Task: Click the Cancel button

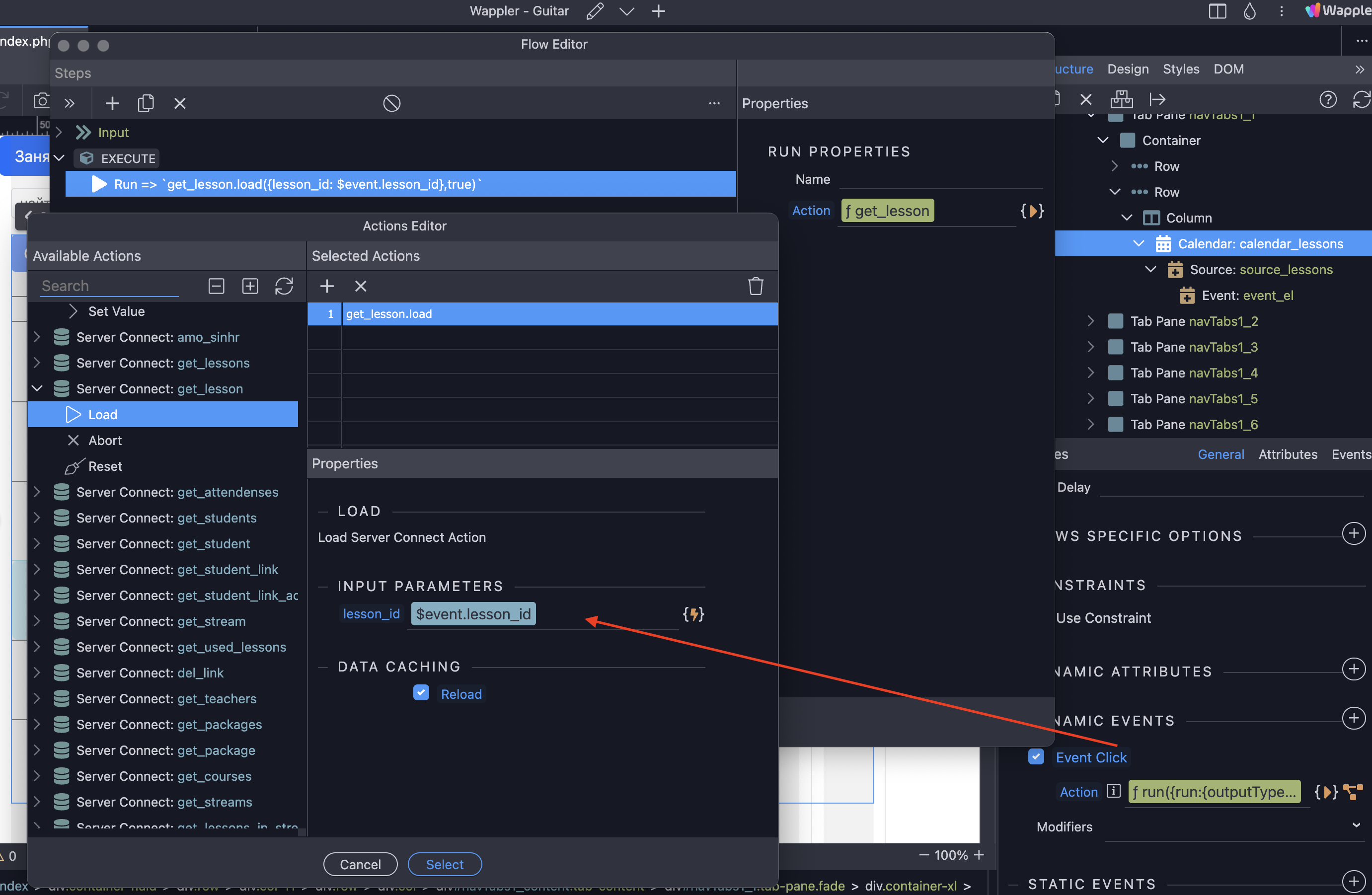Action: [360, 864]
